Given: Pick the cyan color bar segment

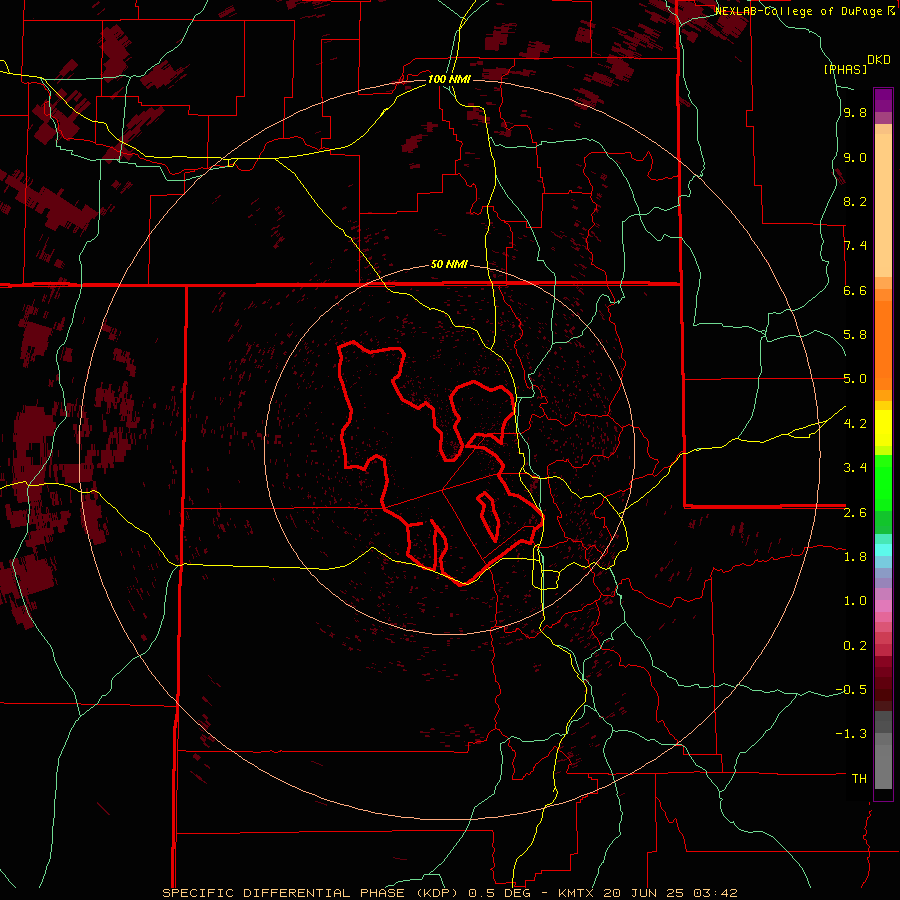Looking at the screenshot, I should (883, 550).
